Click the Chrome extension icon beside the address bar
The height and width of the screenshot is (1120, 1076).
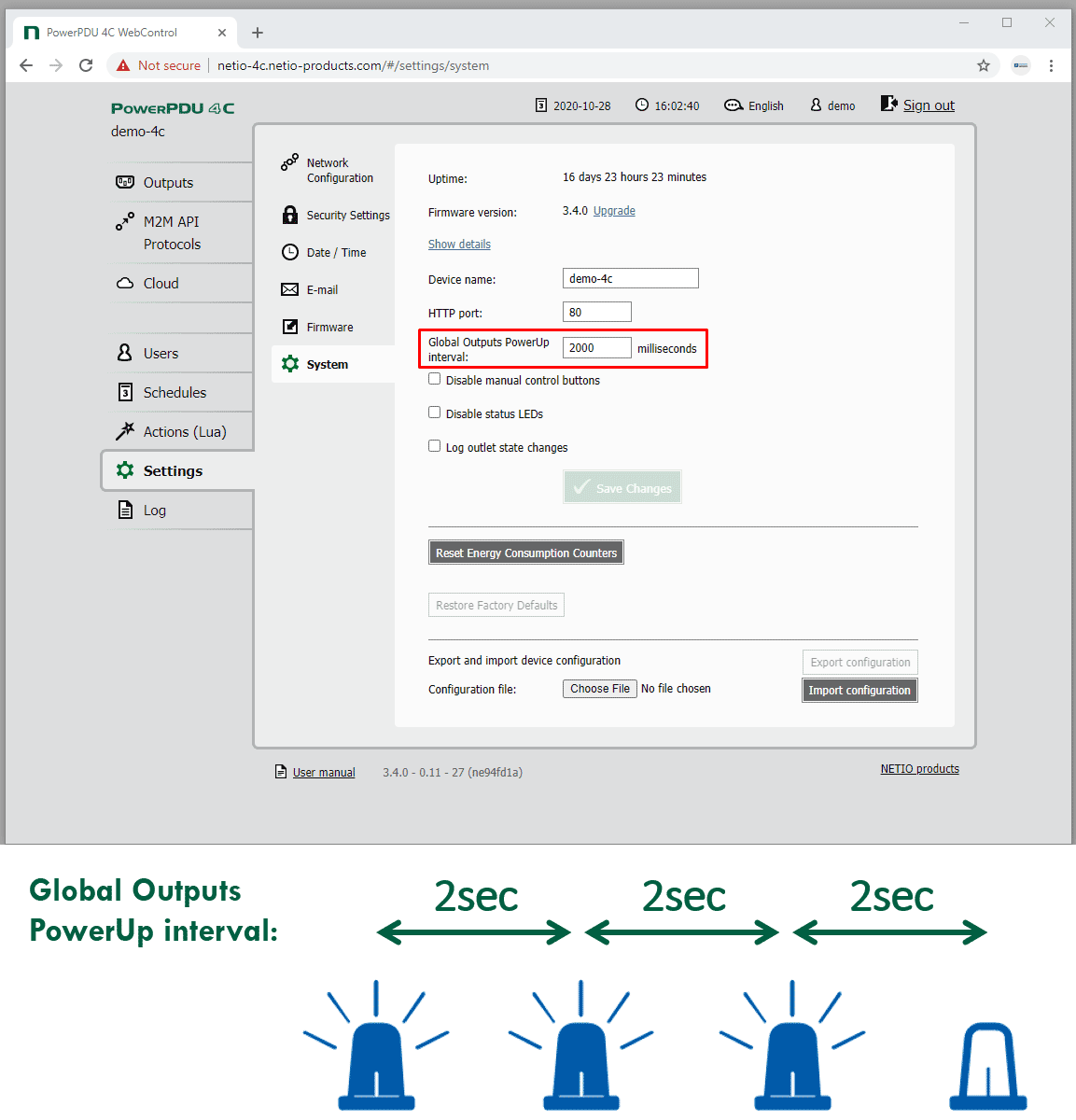pos(1021,65)
